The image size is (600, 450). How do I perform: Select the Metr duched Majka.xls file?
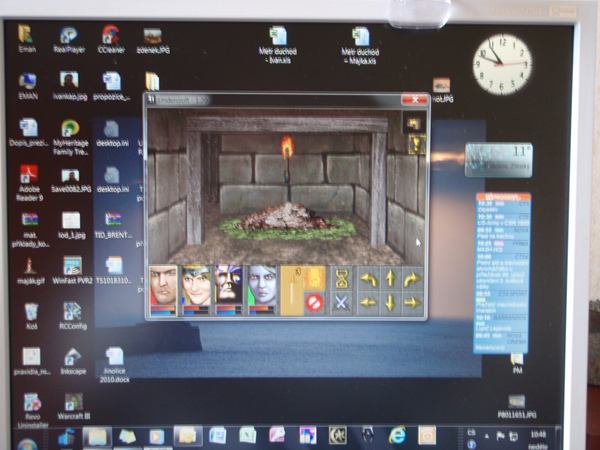coord(360,45)
